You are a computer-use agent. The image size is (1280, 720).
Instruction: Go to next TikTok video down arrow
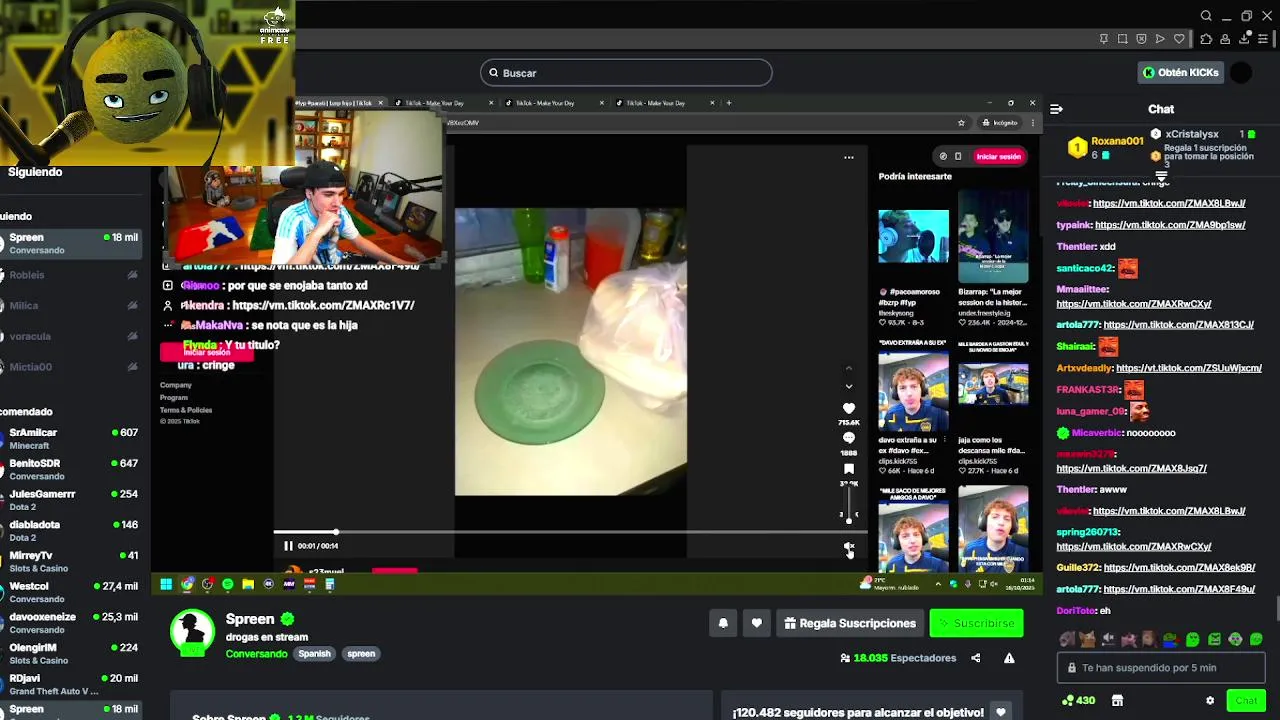849,386
